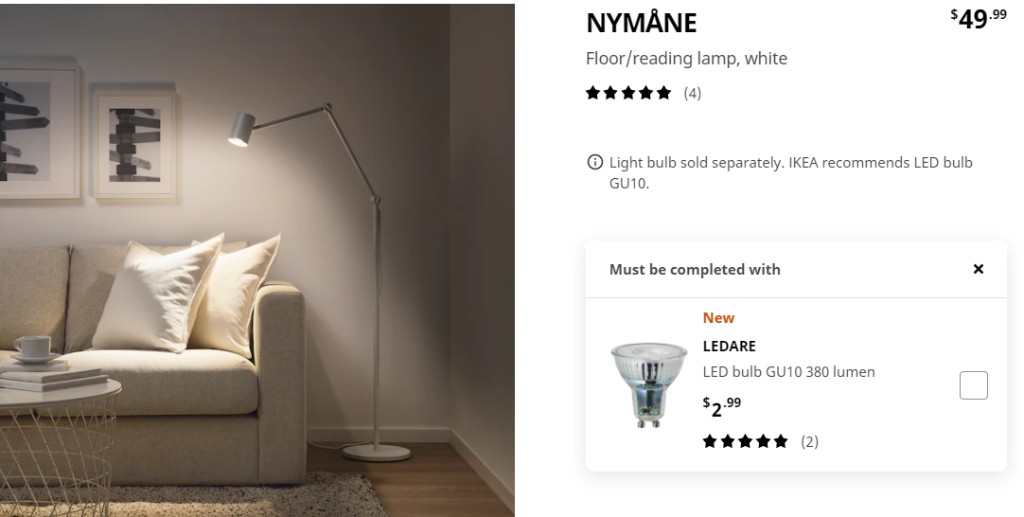Select the "LED bulb GU10 380 lumen" description
Viewport: 1024px width, 517px height.
point(788,372)
